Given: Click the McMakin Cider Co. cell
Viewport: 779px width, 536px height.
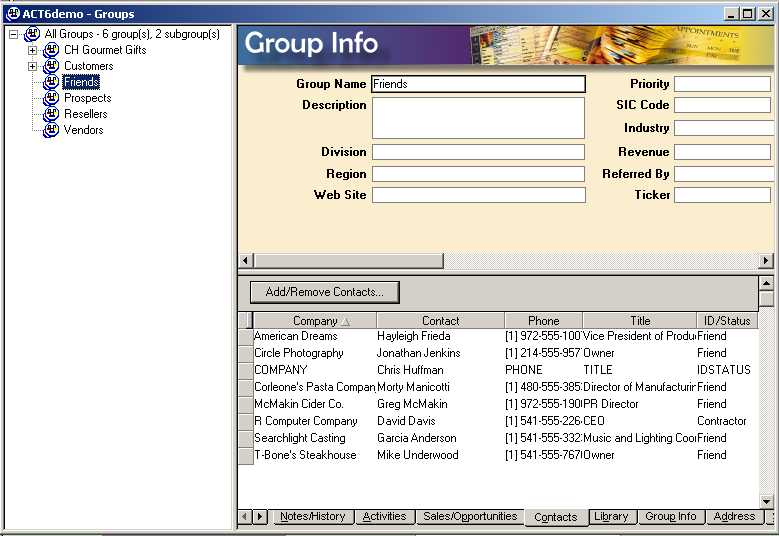Looking at the screenshot, I should (314, 404).
